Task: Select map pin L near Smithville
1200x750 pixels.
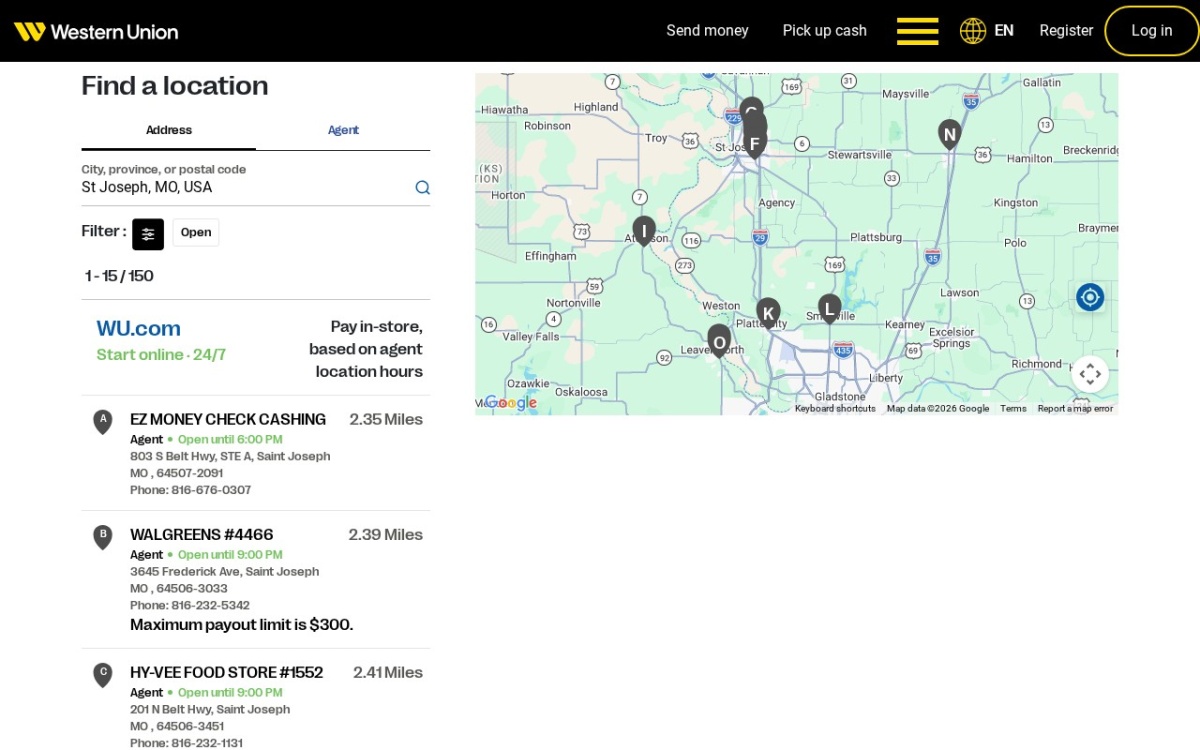Action: [x=829, y=308]
